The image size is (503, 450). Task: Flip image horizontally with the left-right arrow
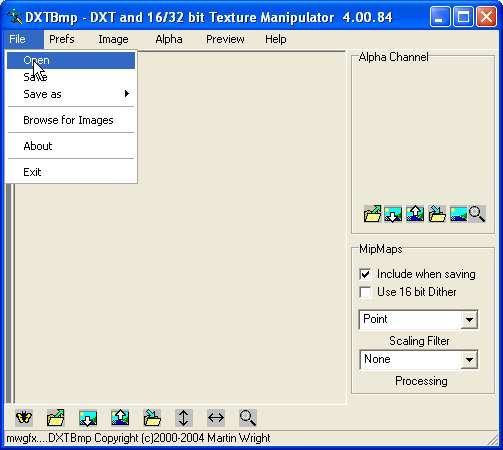[x=216, y=417]
